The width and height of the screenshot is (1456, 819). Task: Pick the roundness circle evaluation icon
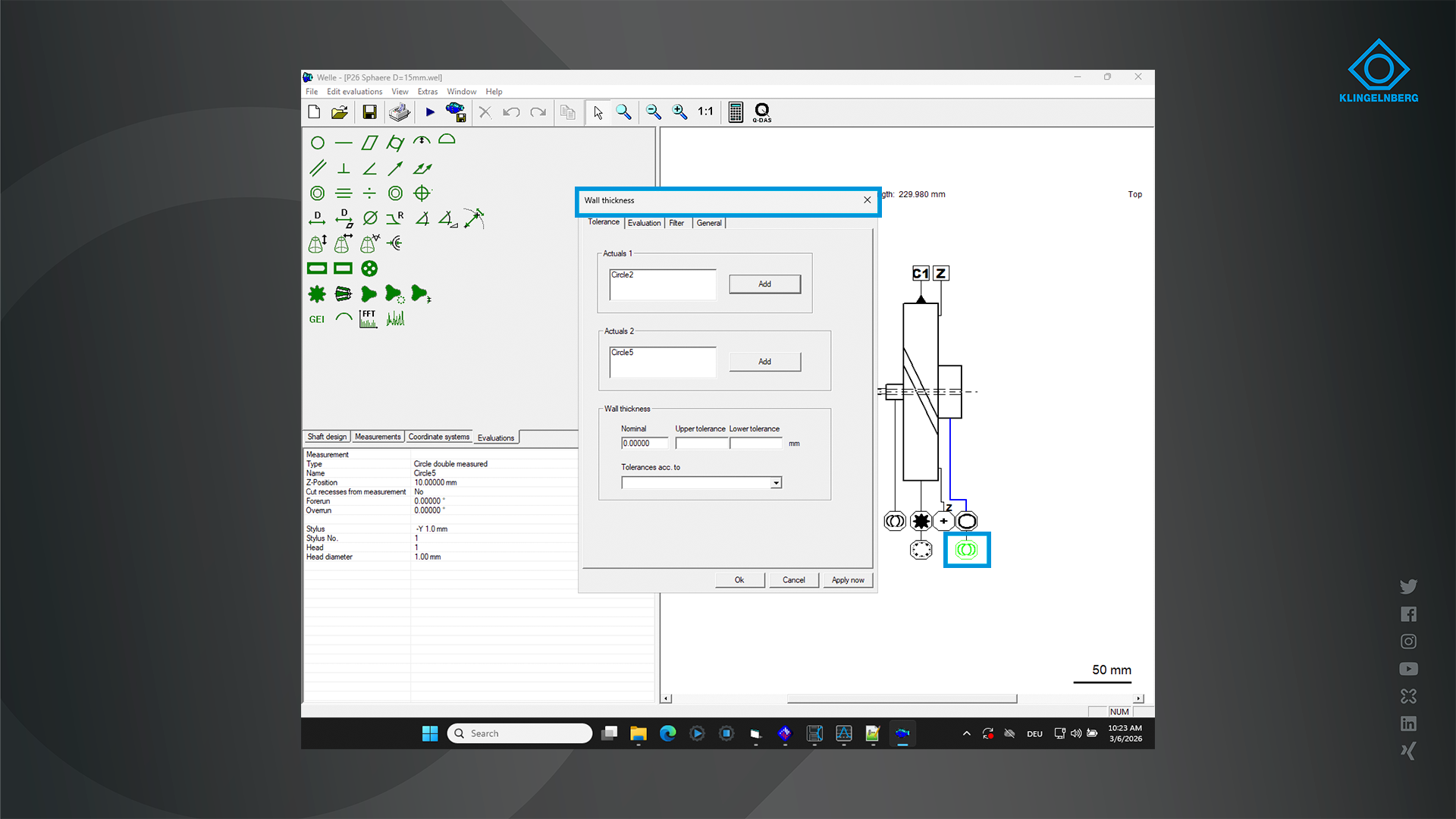318,143
